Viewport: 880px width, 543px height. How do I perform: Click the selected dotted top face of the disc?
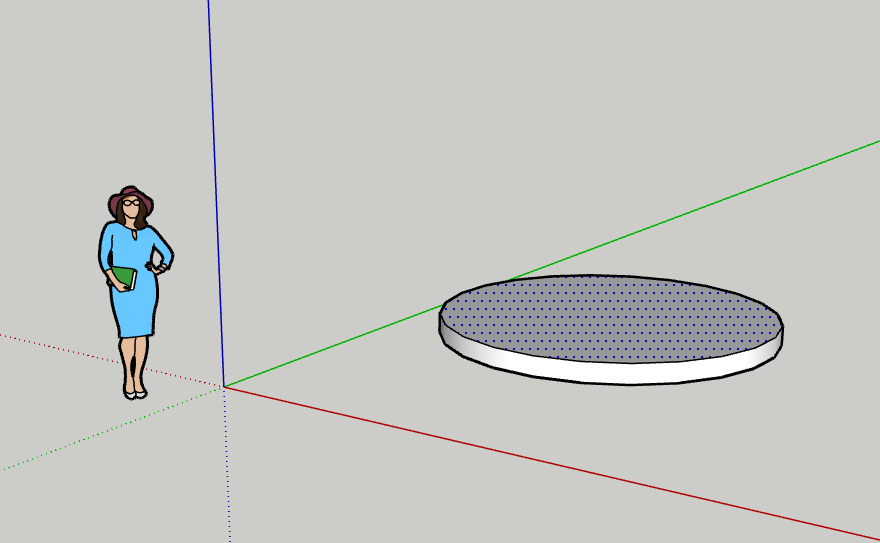[x=611, y=318]
